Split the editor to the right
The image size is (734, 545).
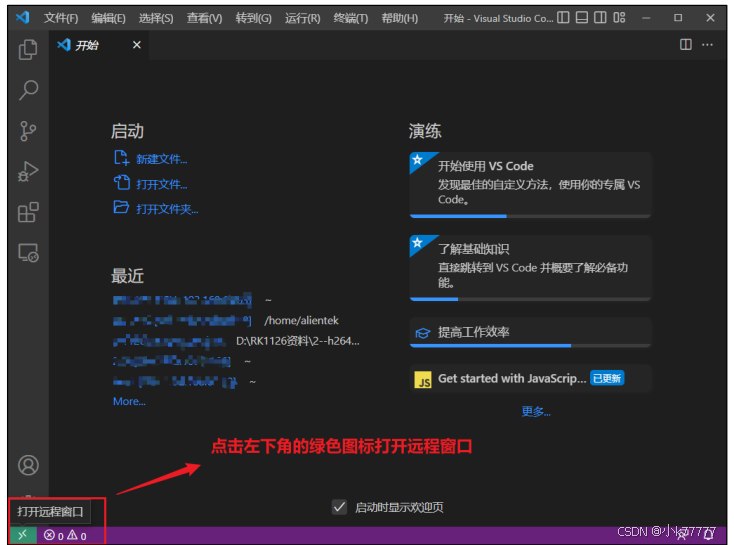pyautogui.click(x=686, y=44)
